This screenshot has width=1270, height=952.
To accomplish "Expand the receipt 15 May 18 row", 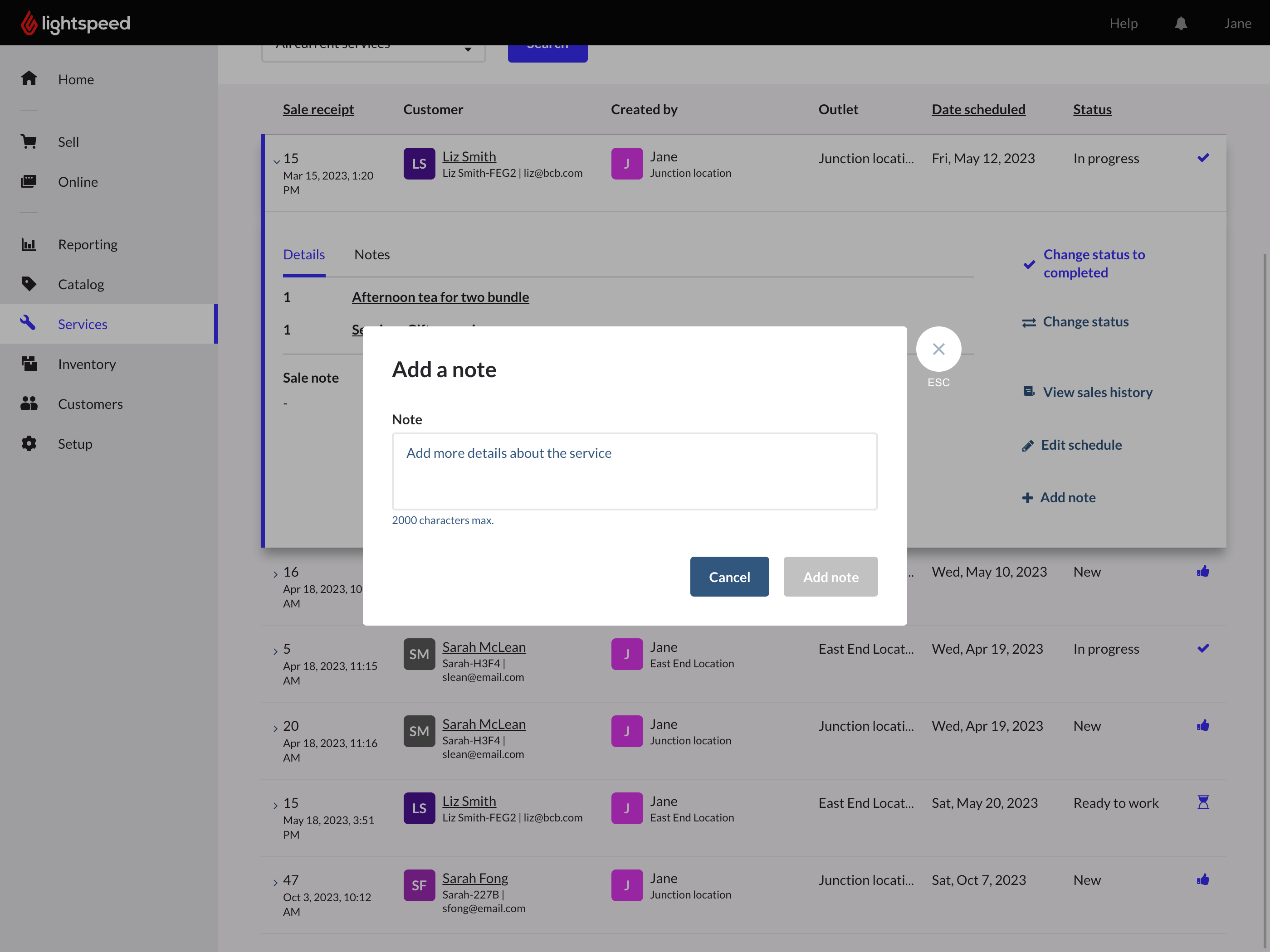I will click(276, 806).
